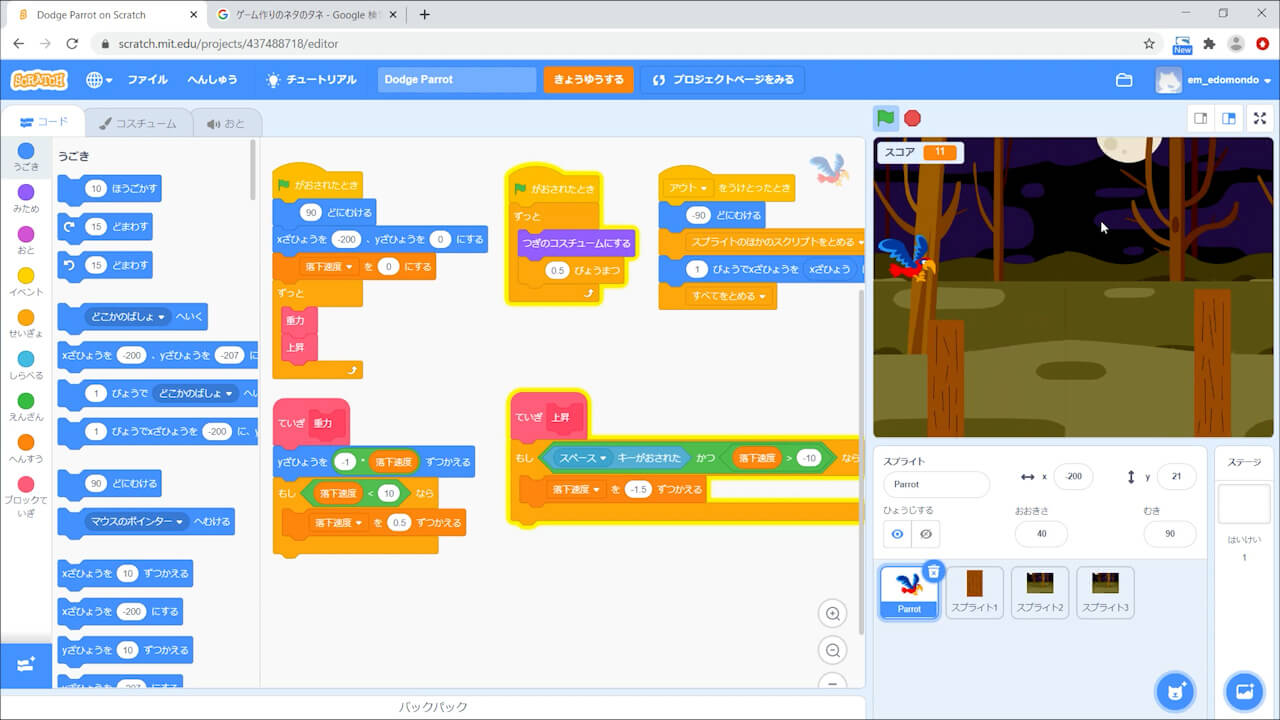
Task: Select the イベント events block category
Action: tap(26, 282)
